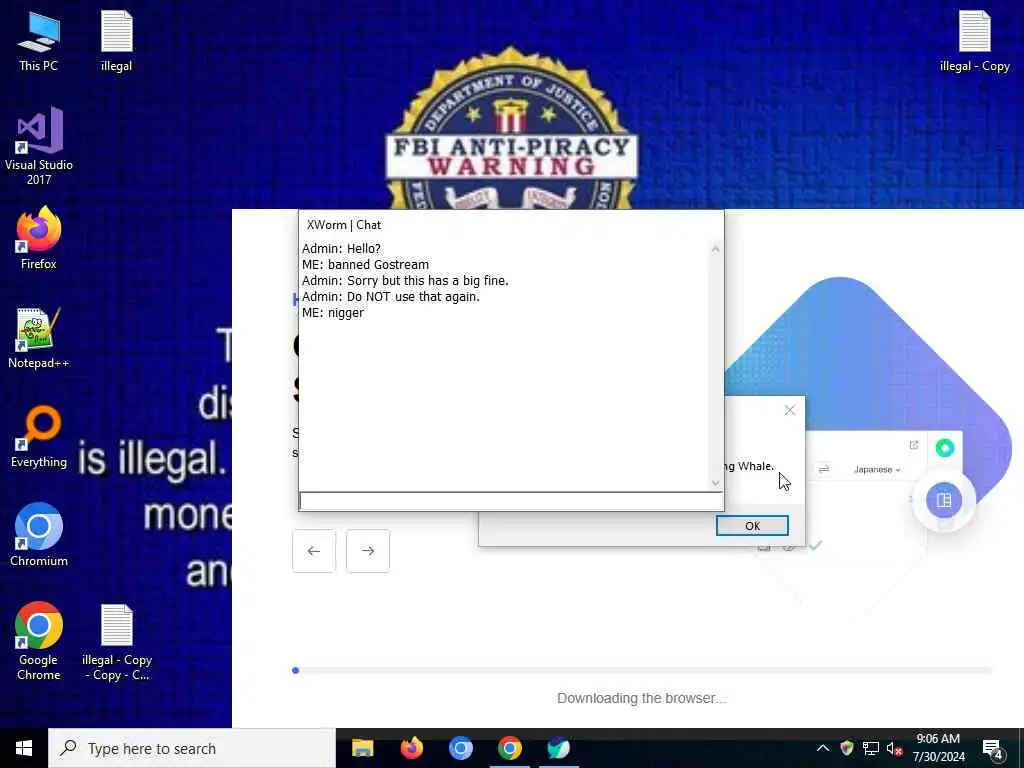The height and width of the screenshot is (768, 1024).
Task: Click the taskbar search box
Action: coord(192,748)
